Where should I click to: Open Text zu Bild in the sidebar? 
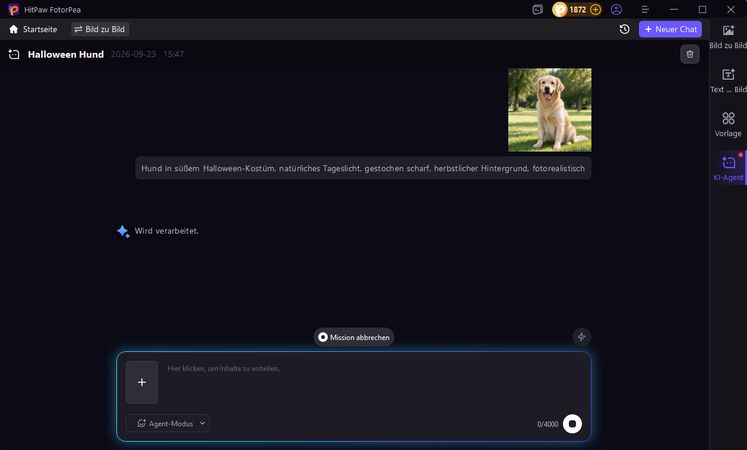[728, 80]
